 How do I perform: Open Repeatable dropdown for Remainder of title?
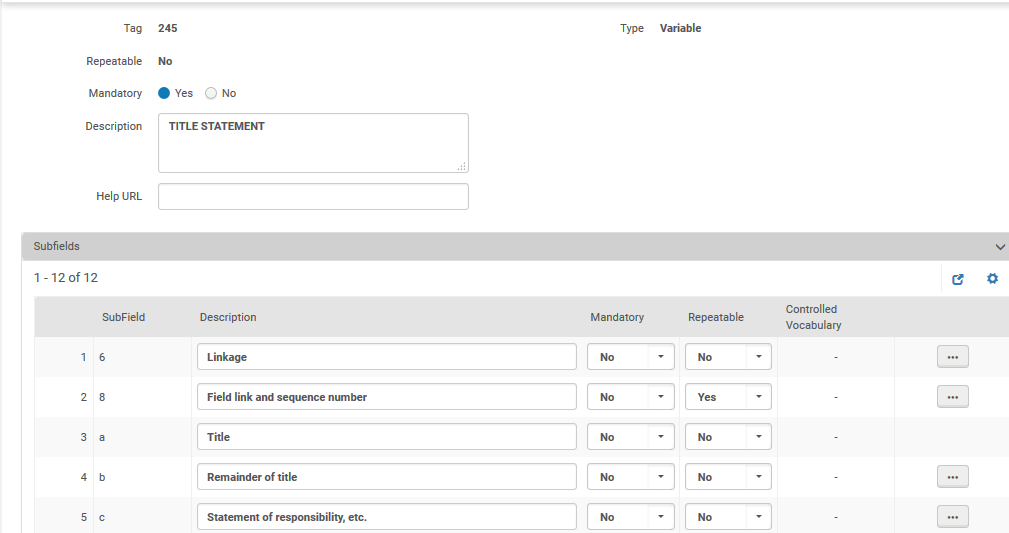pyautogui.click(x=728, y=477)
